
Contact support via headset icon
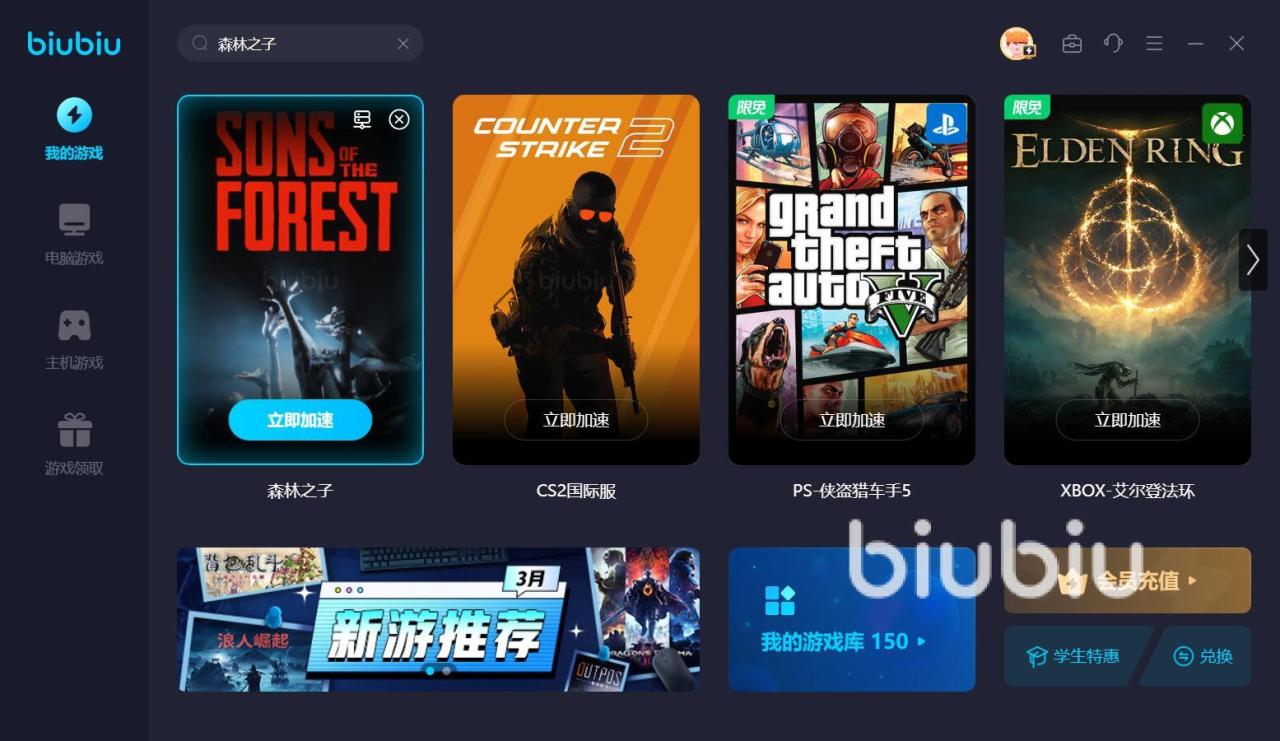(1113, 43)
